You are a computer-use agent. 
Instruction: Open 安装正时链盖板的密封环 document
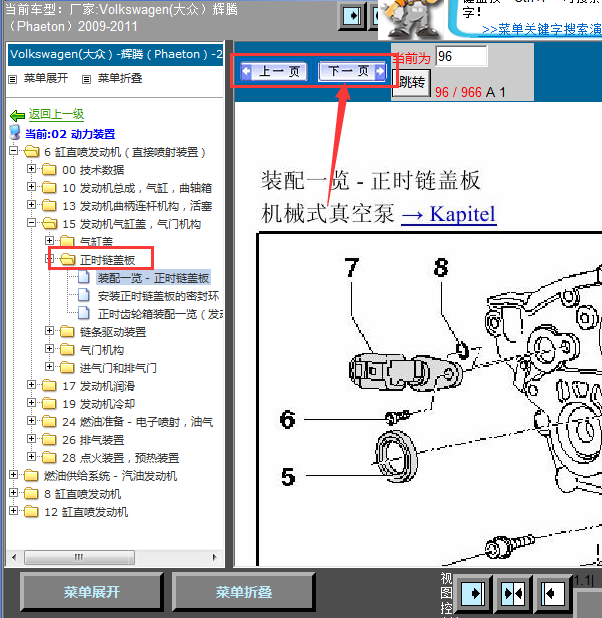(158, 296)
